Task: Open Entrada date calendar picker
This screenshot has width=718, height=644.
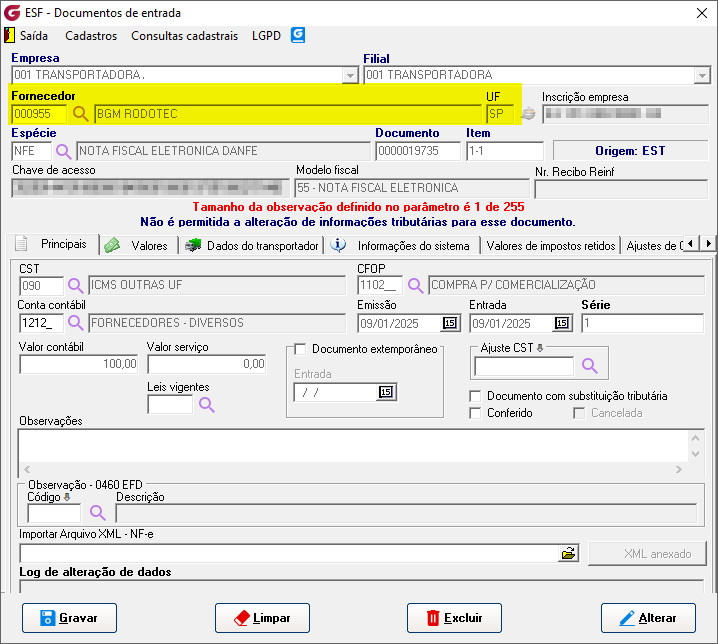Action: [x=562, y=323]
